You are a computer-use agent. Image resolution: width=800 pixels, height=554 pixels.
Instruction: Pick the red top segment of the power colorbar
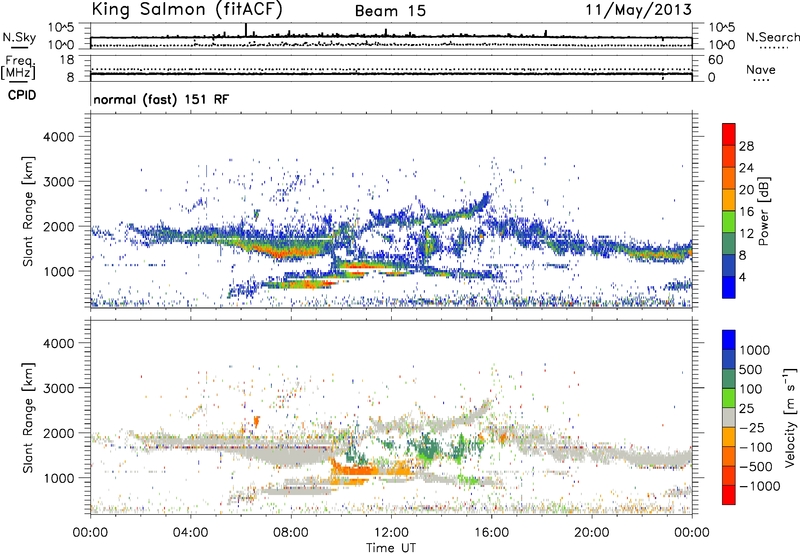click(x=729, y=135)
